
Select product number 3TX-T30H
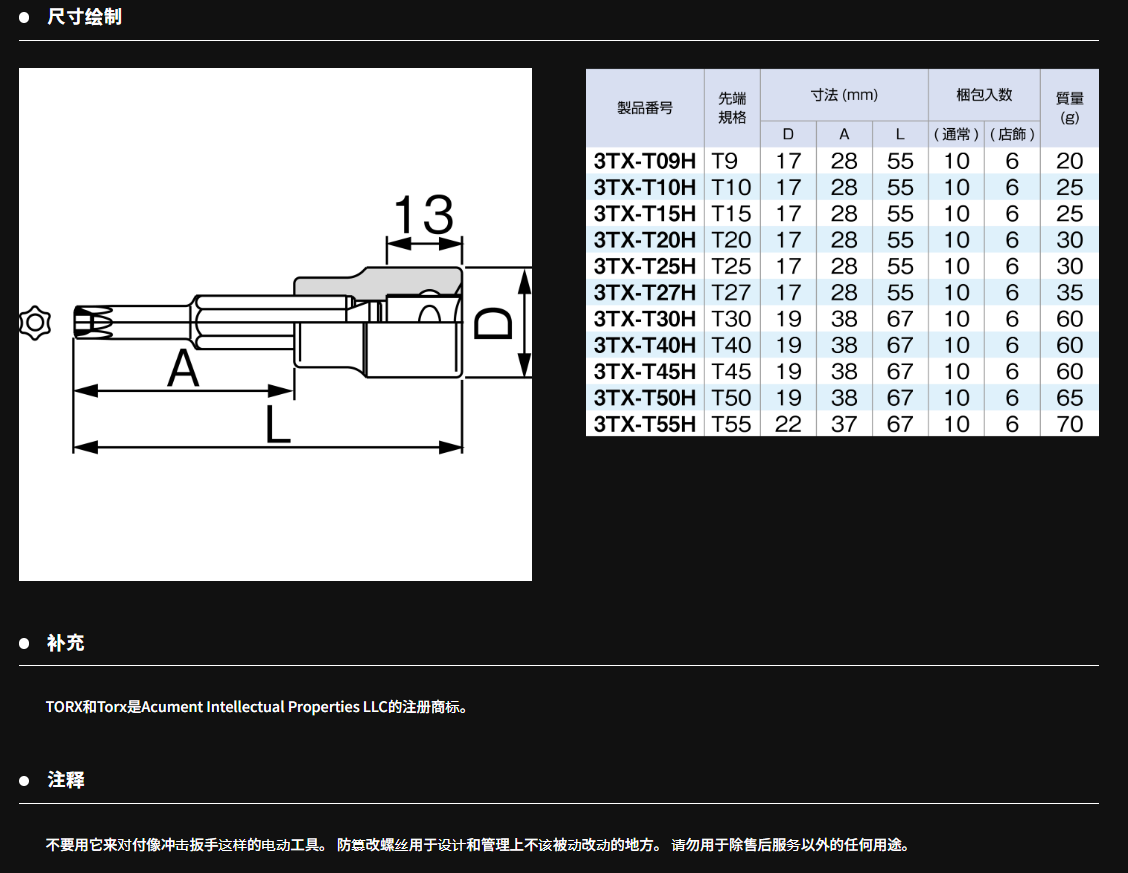[x=644, y=319]
